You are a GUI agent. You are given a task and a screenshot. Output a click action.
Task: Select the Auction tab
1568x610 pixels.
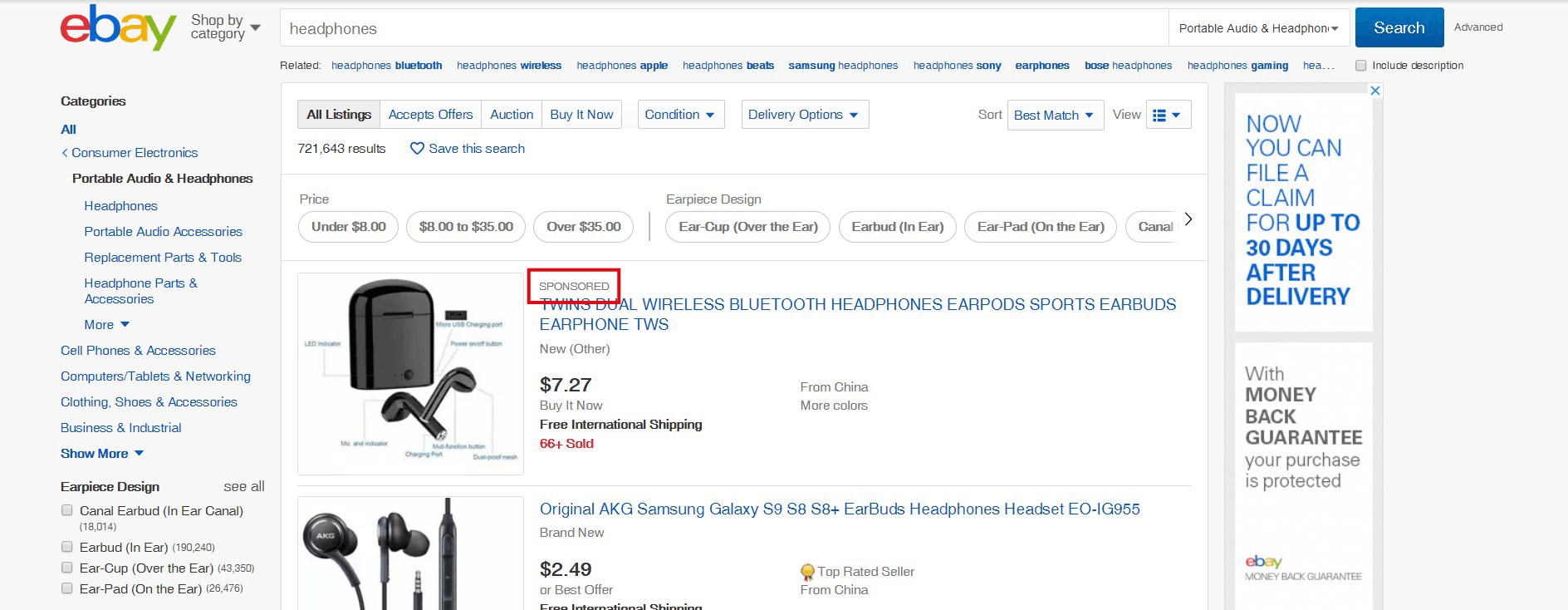[x=512, y=115]
